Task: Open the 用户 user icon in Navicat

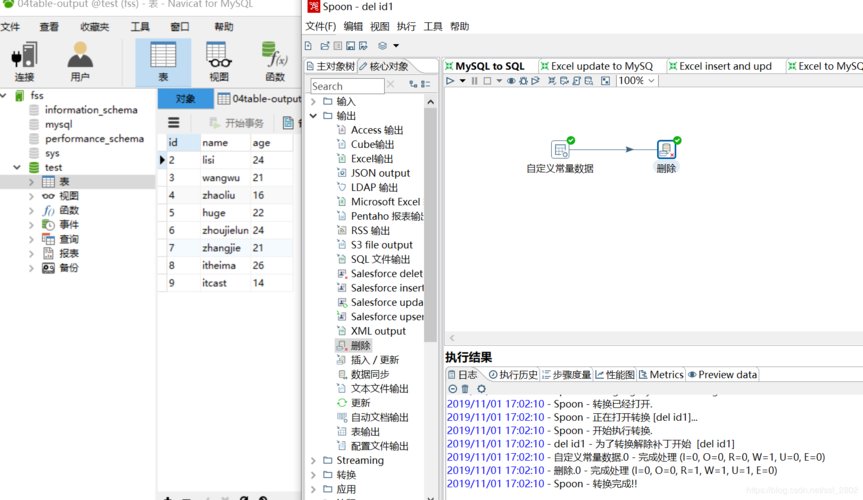Action: tap(80, 62)
